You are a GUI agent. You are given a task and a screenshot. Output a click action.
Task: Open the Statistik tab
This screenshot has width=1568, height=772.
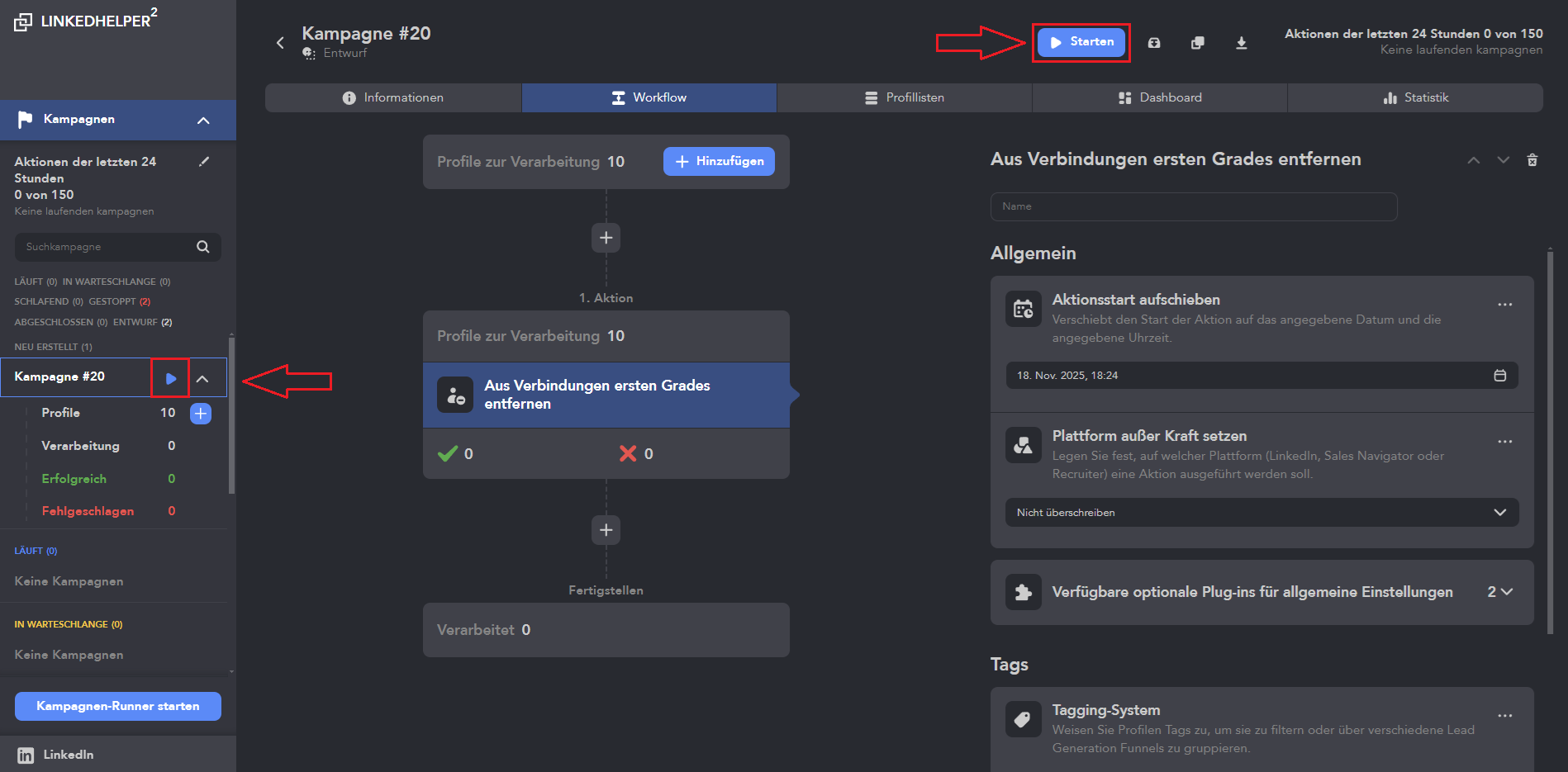pos(1414,97)
